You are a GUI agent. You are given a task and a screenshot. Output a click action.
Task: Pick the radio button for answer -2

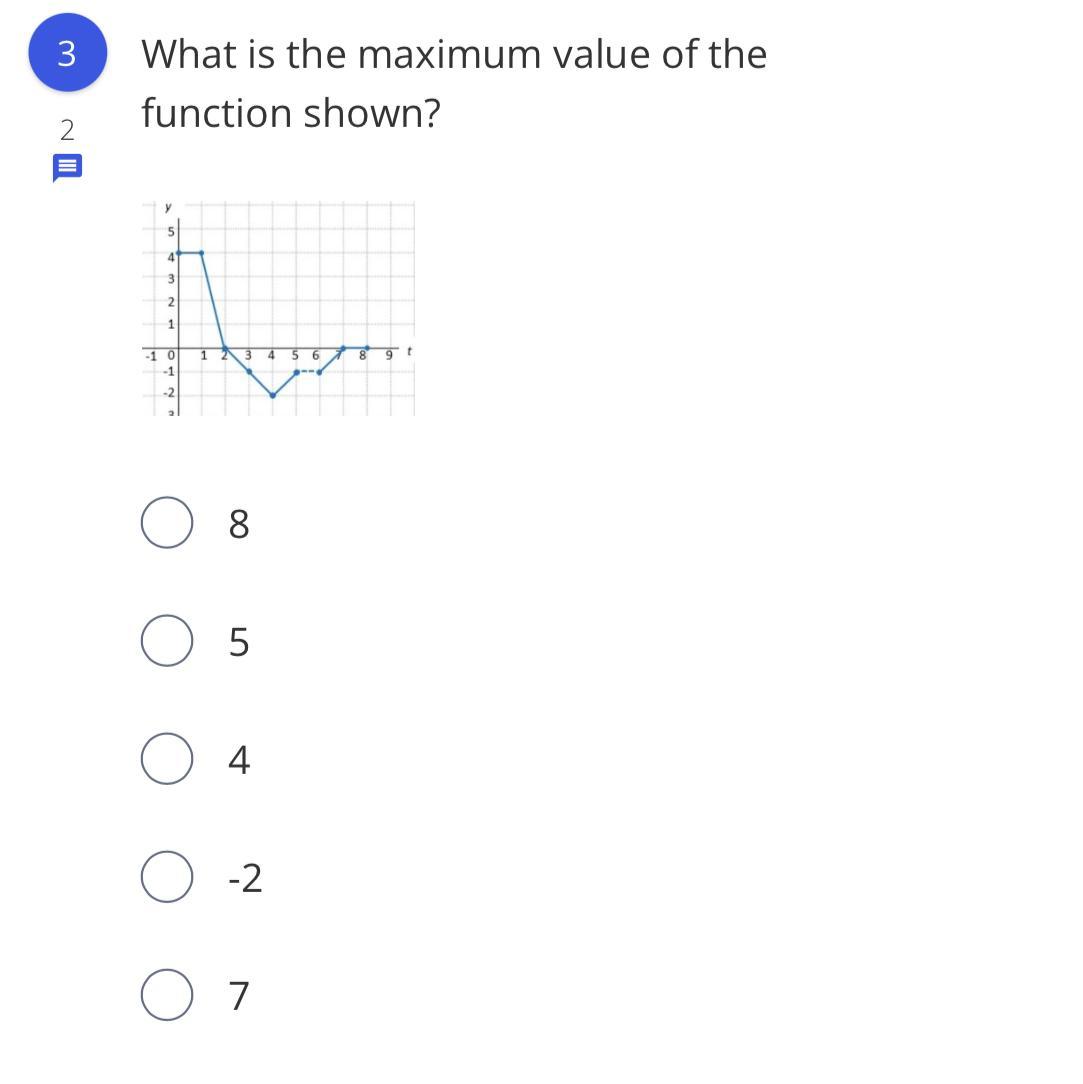click(x=167, y=877)
